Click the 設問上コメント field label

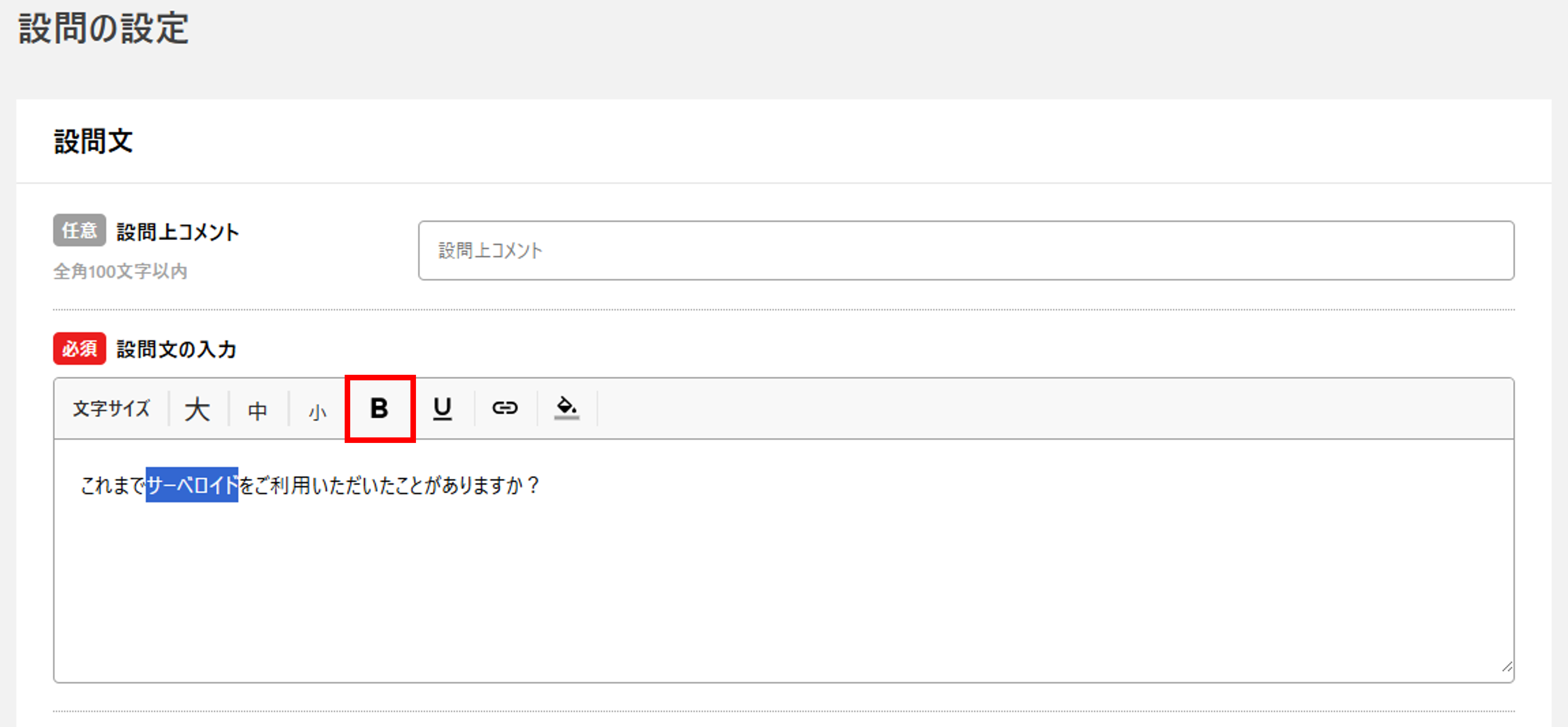point(178,232)
